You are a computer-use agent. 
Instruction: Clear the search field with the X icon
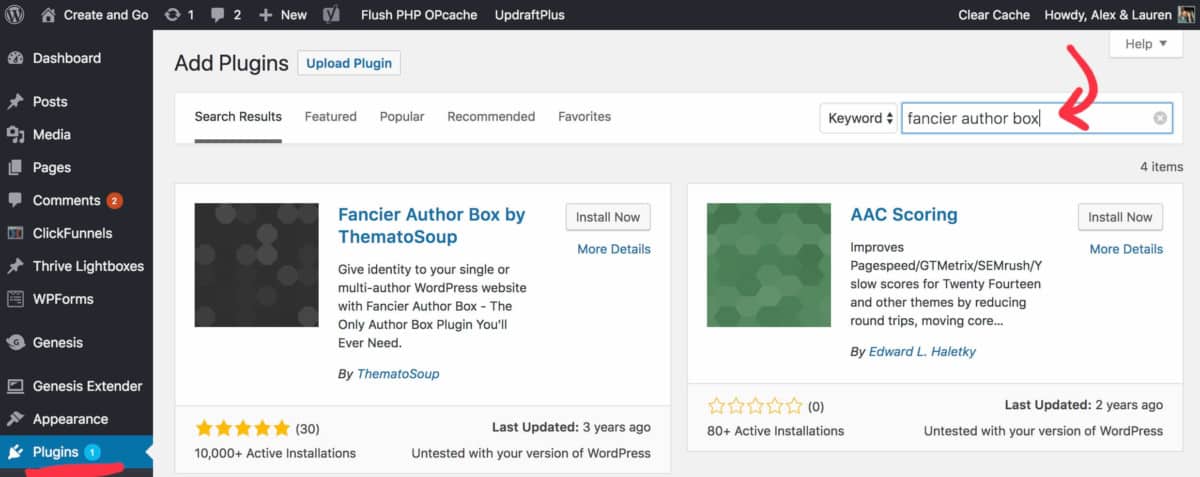1160,118
